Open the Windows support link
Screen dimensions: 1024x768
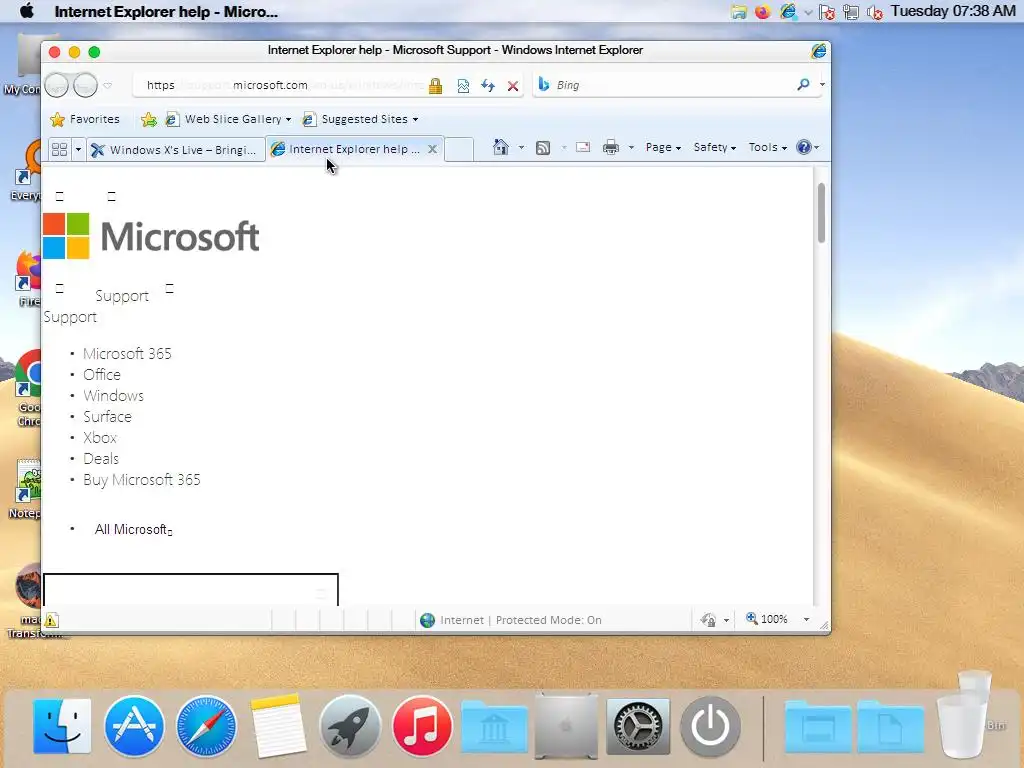[113, 396]
